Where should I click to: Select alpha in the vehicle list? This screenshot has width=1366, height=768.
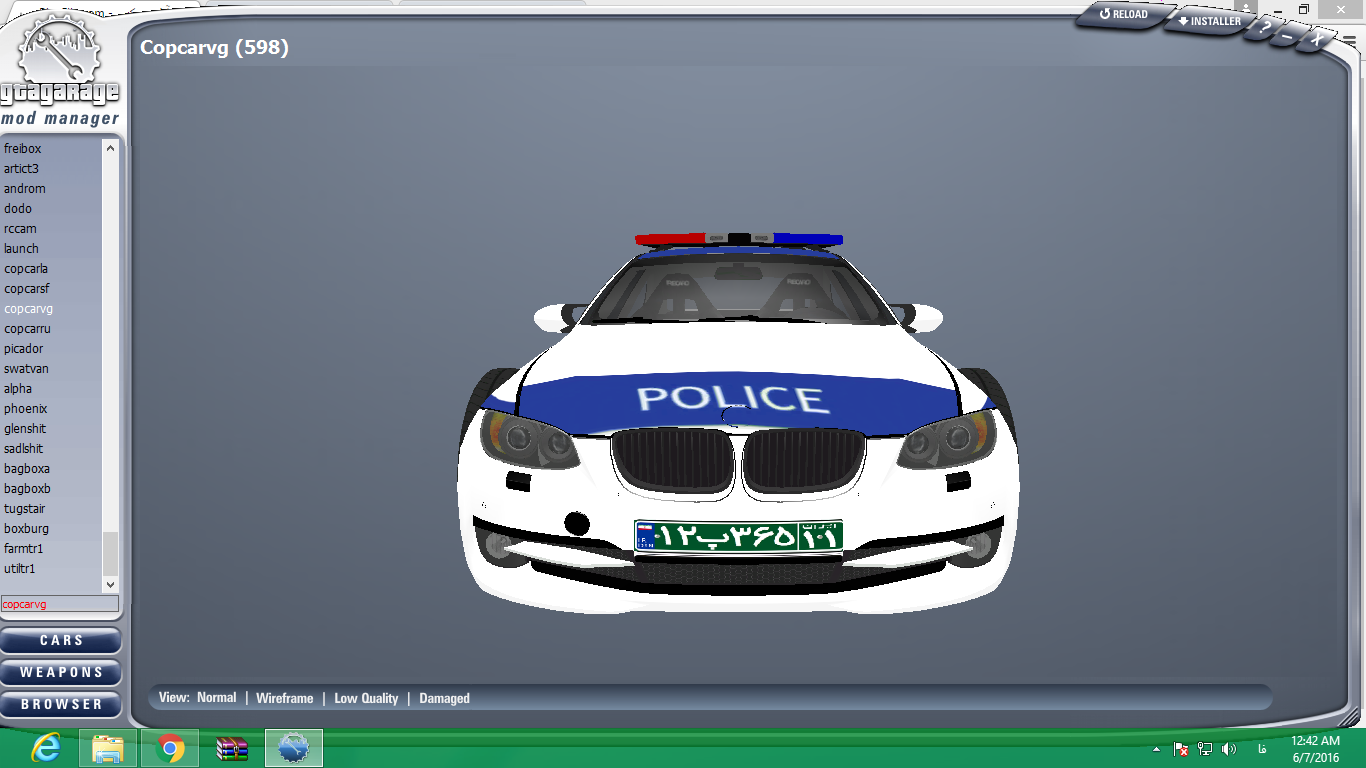51,389
